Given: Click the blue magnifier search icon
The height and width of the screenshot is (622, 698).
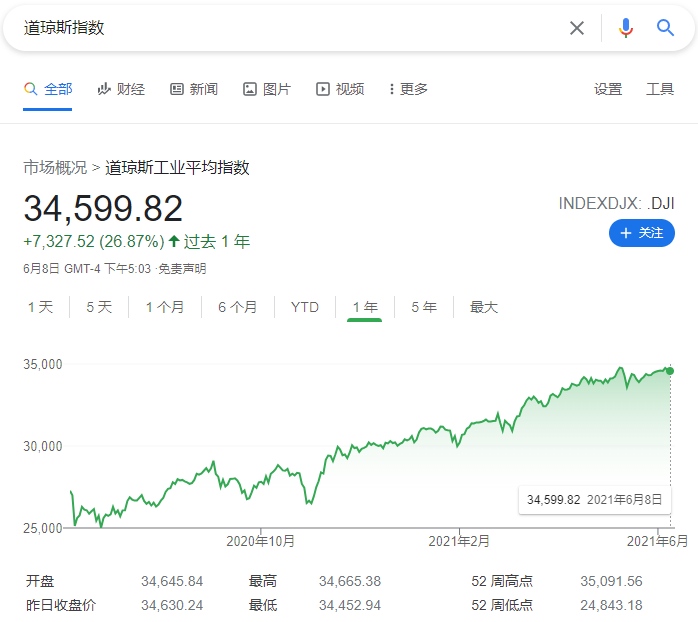Looking at the screenshot, I should tap(665, 28).
